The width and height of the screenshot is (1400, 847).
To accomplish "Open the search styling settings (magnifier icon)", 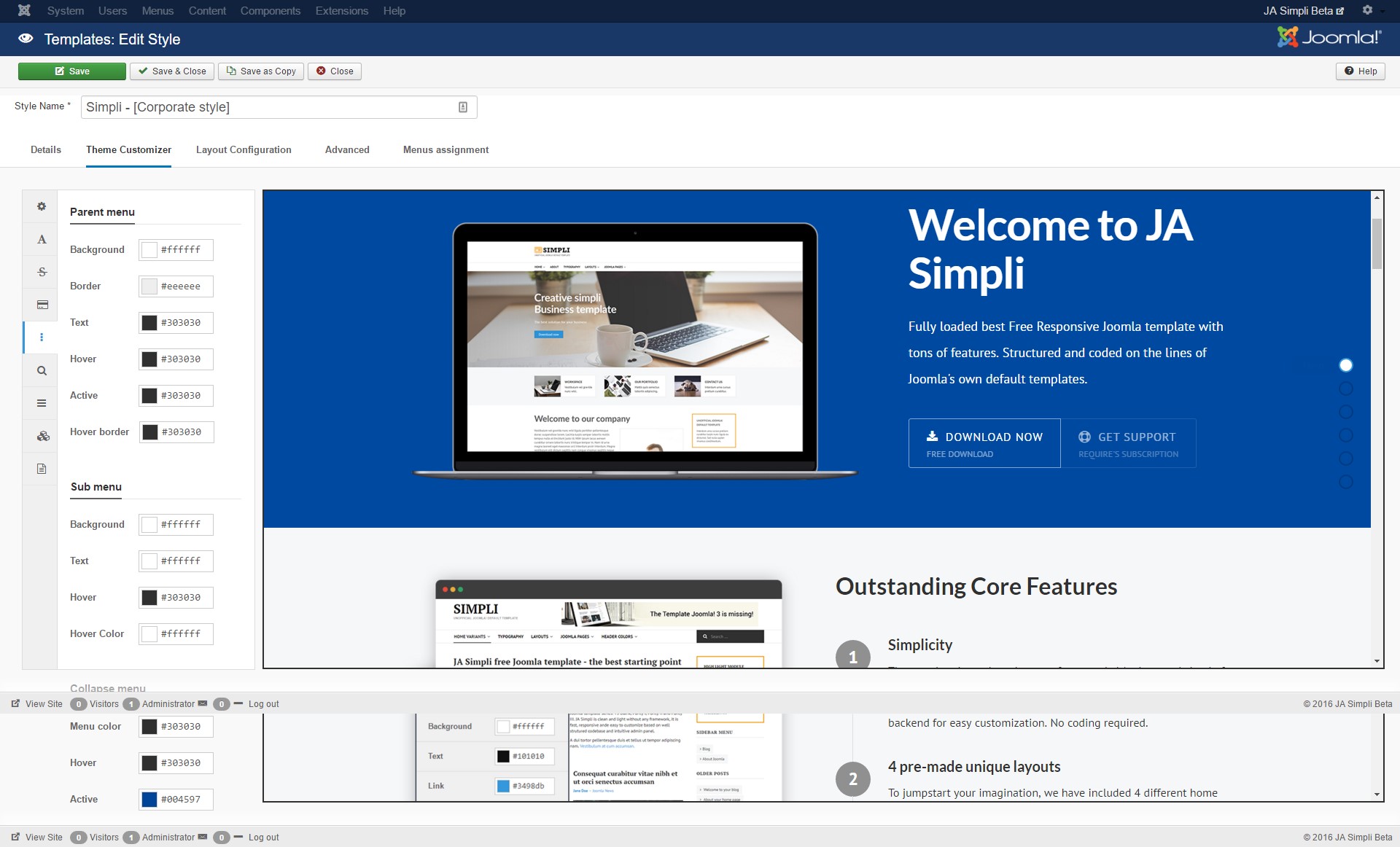I will 40,370.
